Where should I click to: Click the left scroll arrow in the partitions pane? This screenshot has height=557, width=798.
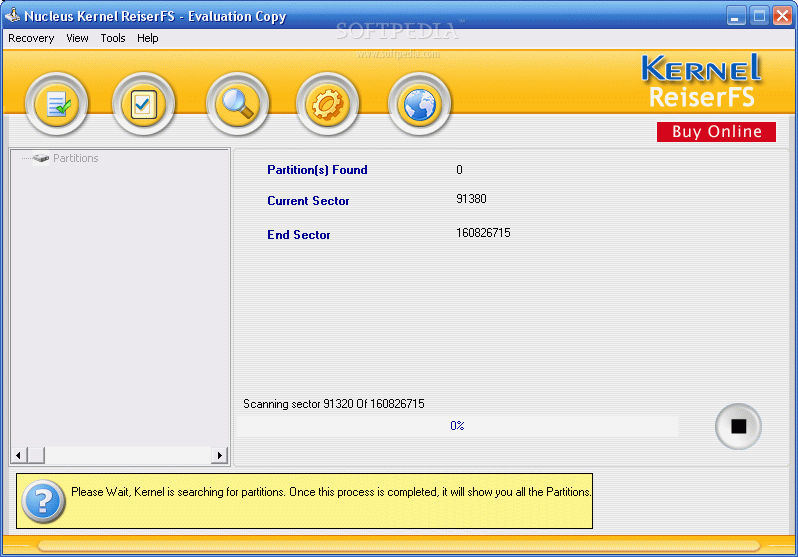click(18, 455)
